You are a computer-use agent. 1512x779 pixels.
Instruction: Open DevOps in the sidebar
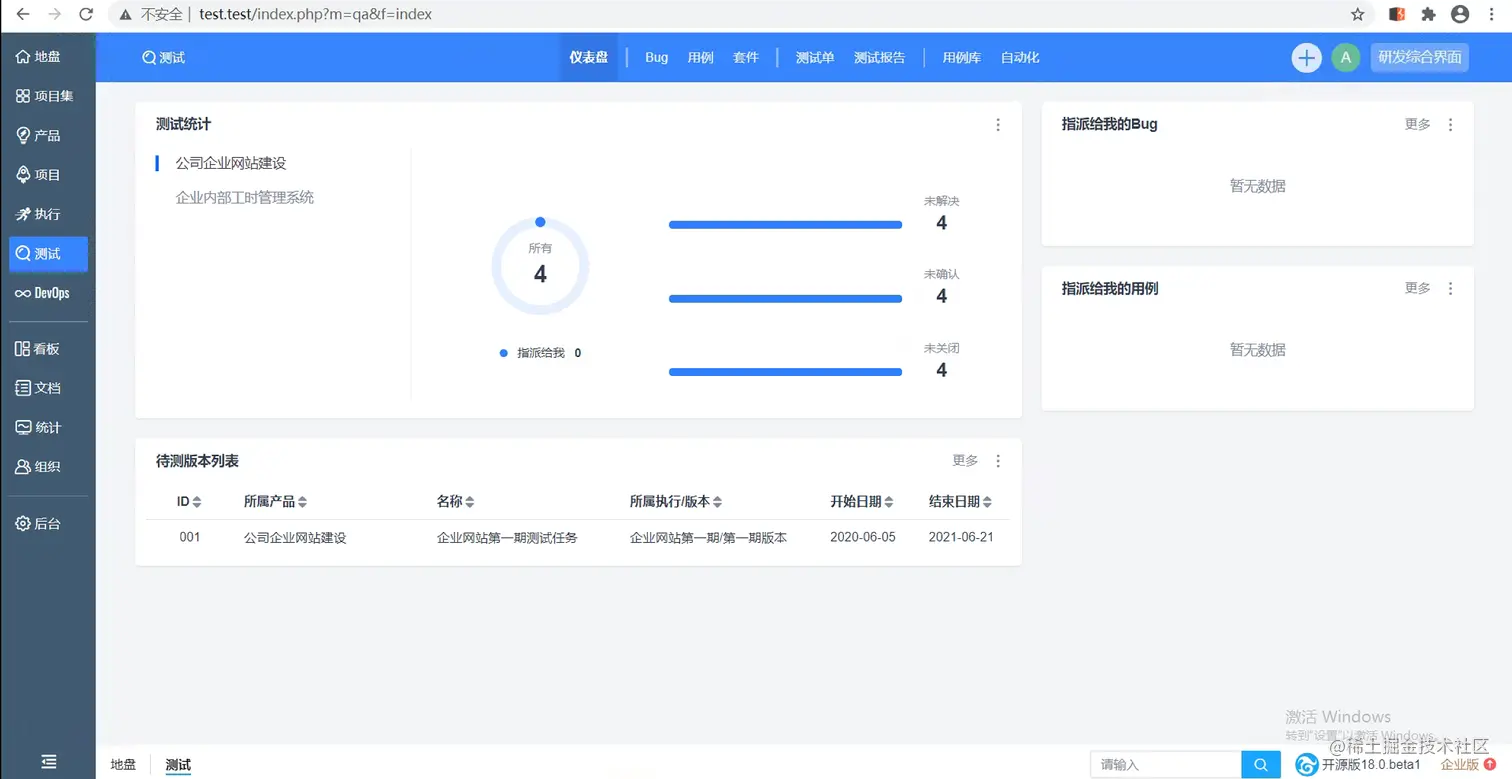(x=48, y=293)
